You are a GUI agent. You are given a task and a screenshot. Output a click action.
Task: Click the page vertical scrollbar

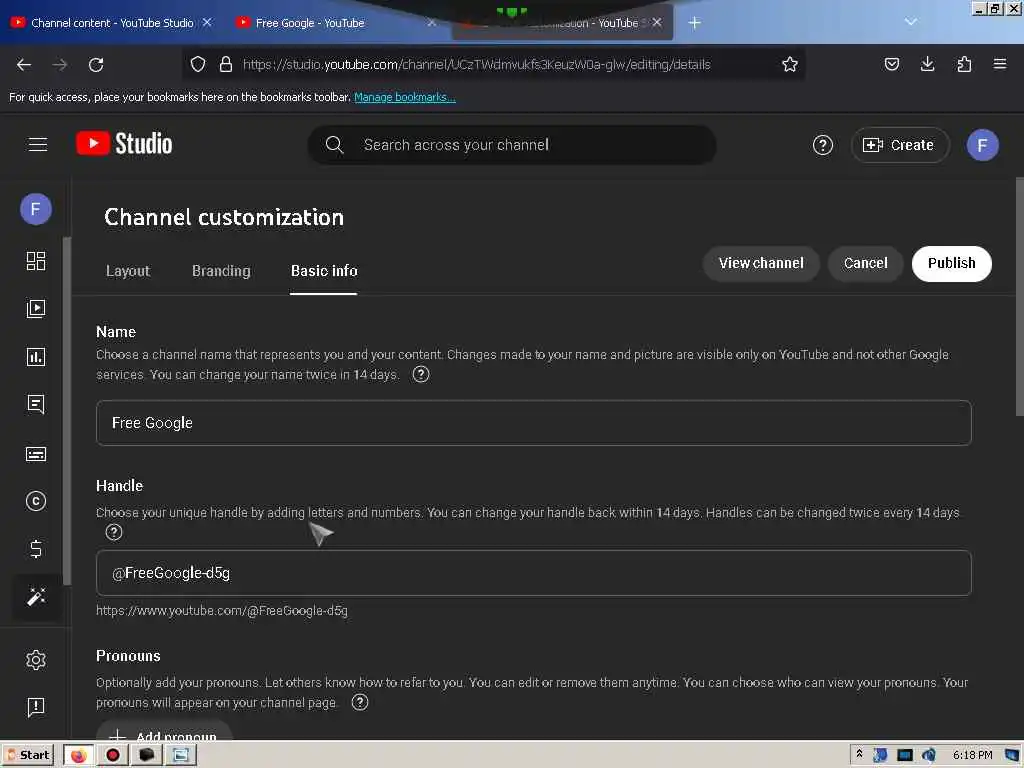pyautogui.click(x=1019, y=297)
